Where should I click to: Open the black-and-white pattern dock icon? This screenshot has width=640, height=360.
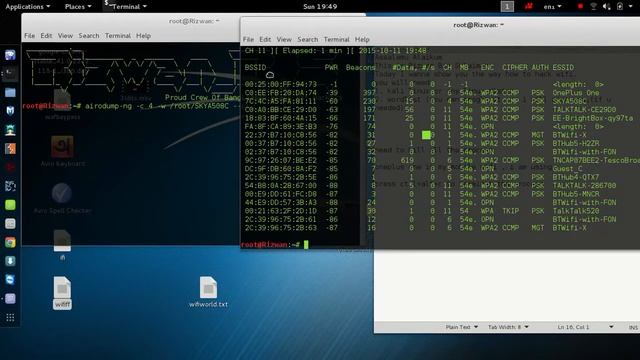pyautogui.click(x=10, y=186)
